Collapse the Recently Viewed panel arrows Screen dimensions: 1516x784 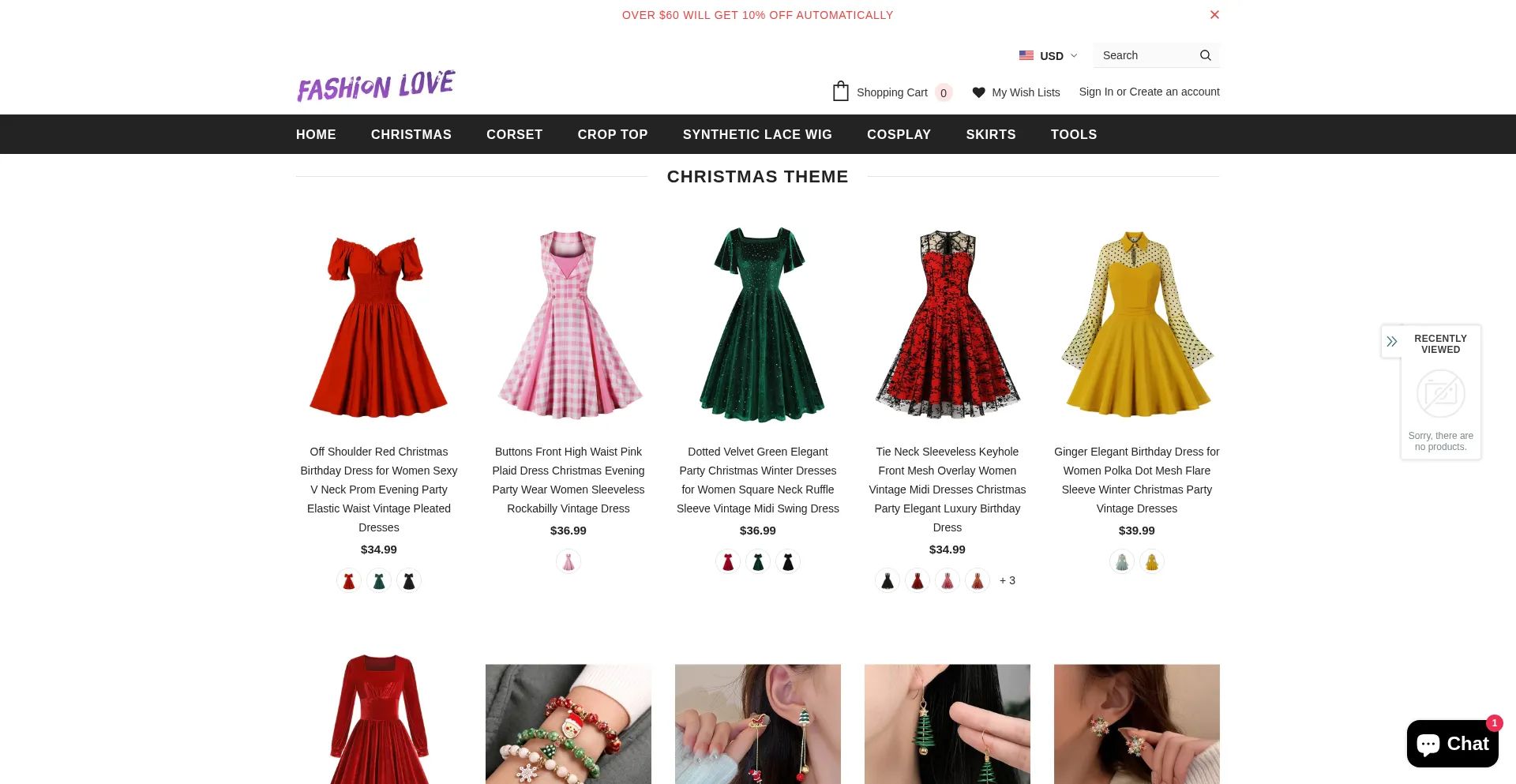point(1391,342)
